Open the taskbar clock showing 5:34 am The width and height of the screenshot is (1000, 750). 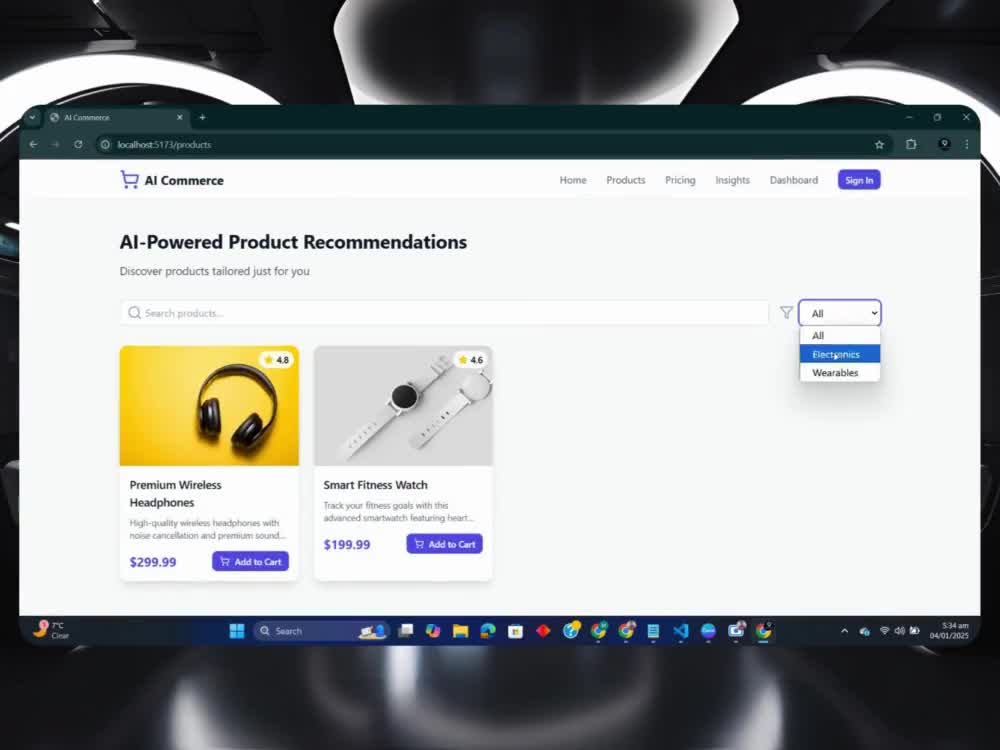[949, 631]
